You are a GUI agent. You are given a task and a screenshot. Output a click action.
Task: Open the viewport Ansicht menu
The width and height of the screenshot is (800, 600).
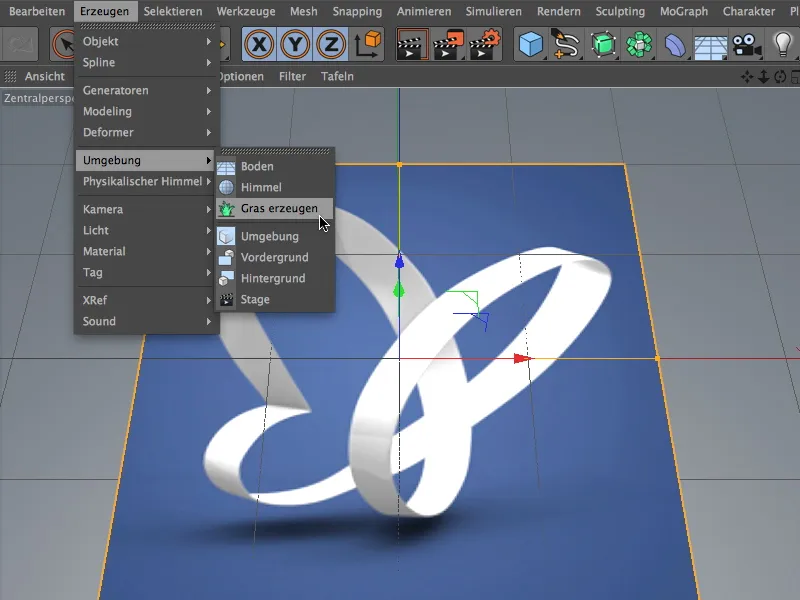click(x=45, y=77)
